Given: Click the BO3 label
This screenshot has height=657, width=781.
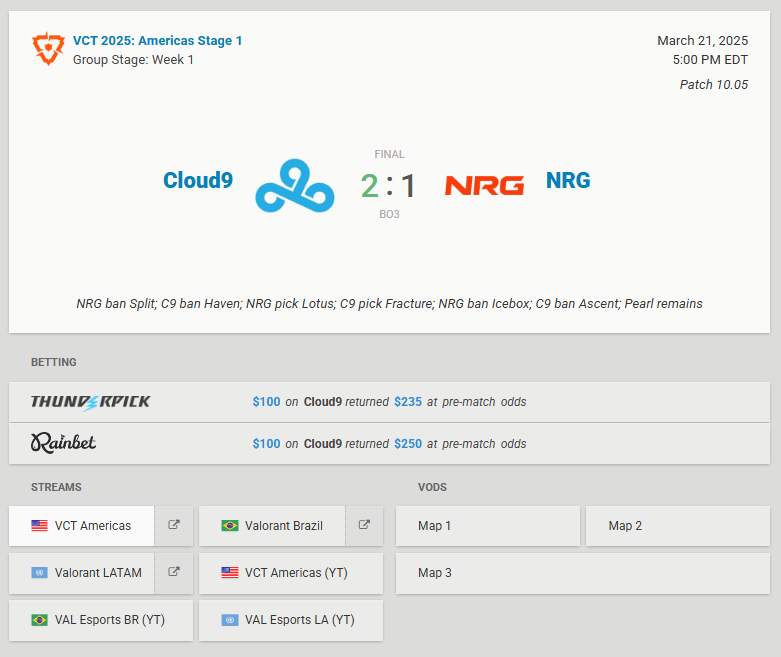Looking at the screenshot, I should coord(390,214).
